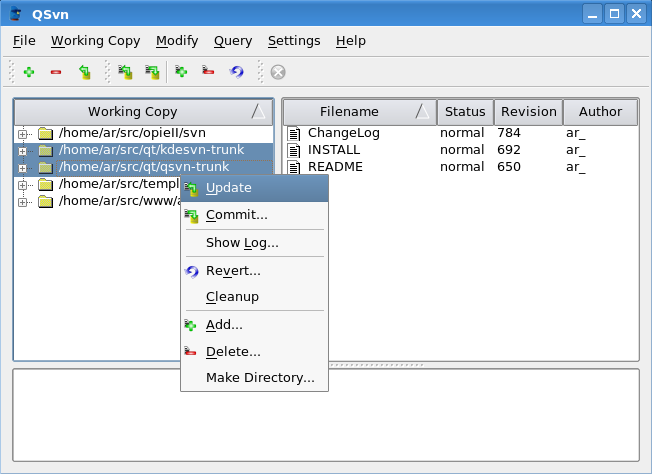The width and height of the screenshot is (652, 474).
Task: Click the red minus remove working copy icon
Action: tap(56, 72)
